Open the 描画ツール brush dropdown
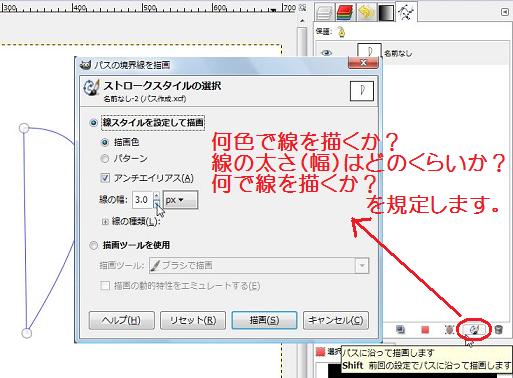513x378 pixels. [x=259, y=266]
